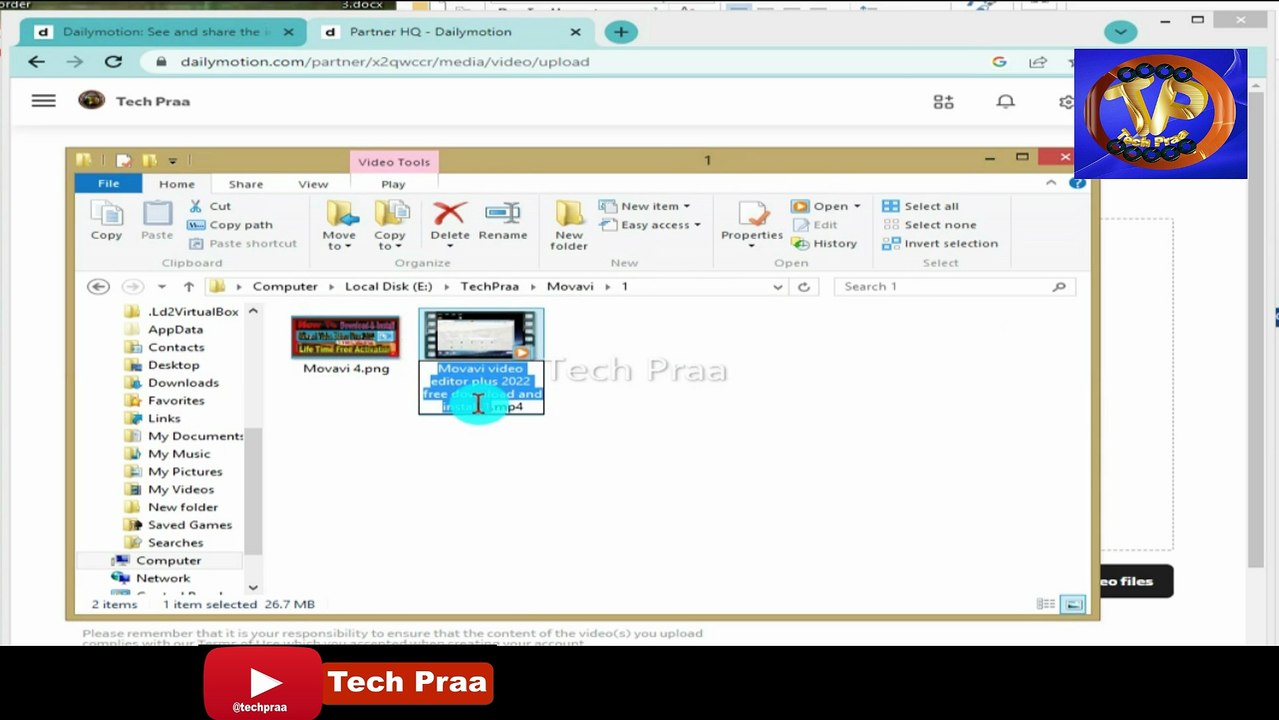Go back in Explorer navigation
1279x720 pixels.
tap(98, 286)
